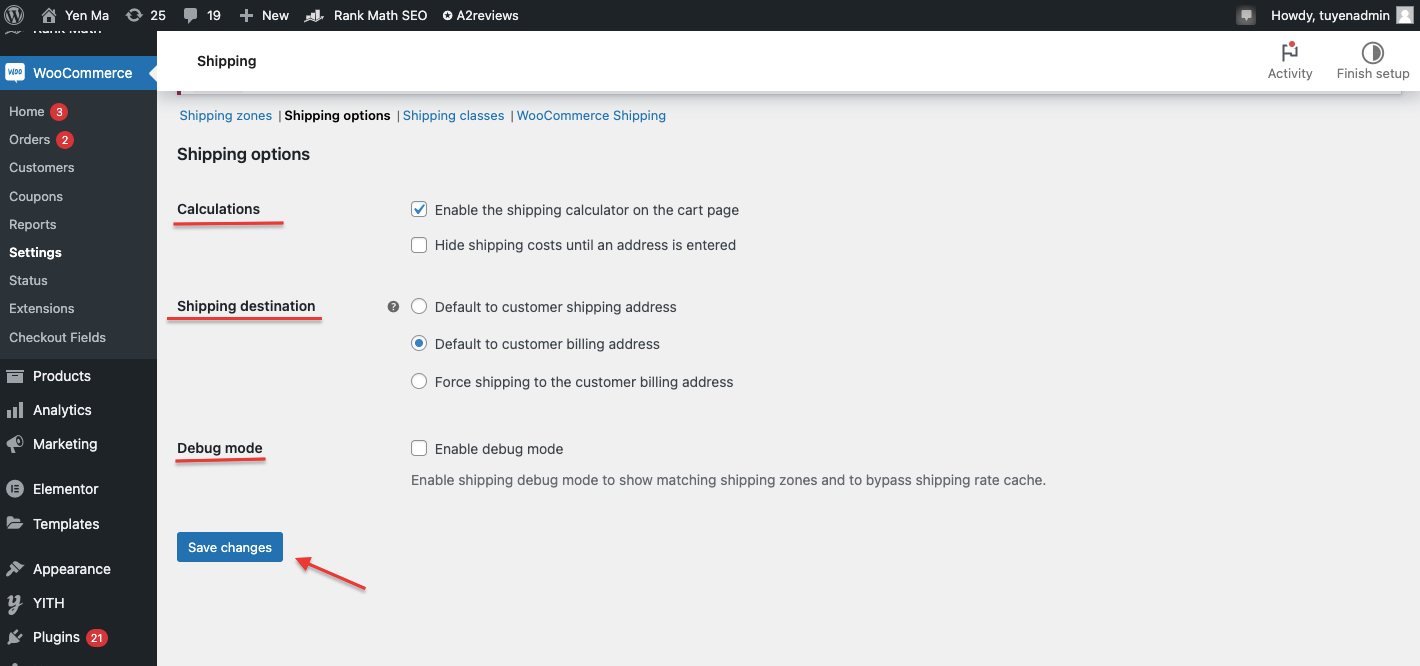Check Hide shipping costs until address entered
The width and height of the screenshot is (1420, 666).
(x=419, y=245)
